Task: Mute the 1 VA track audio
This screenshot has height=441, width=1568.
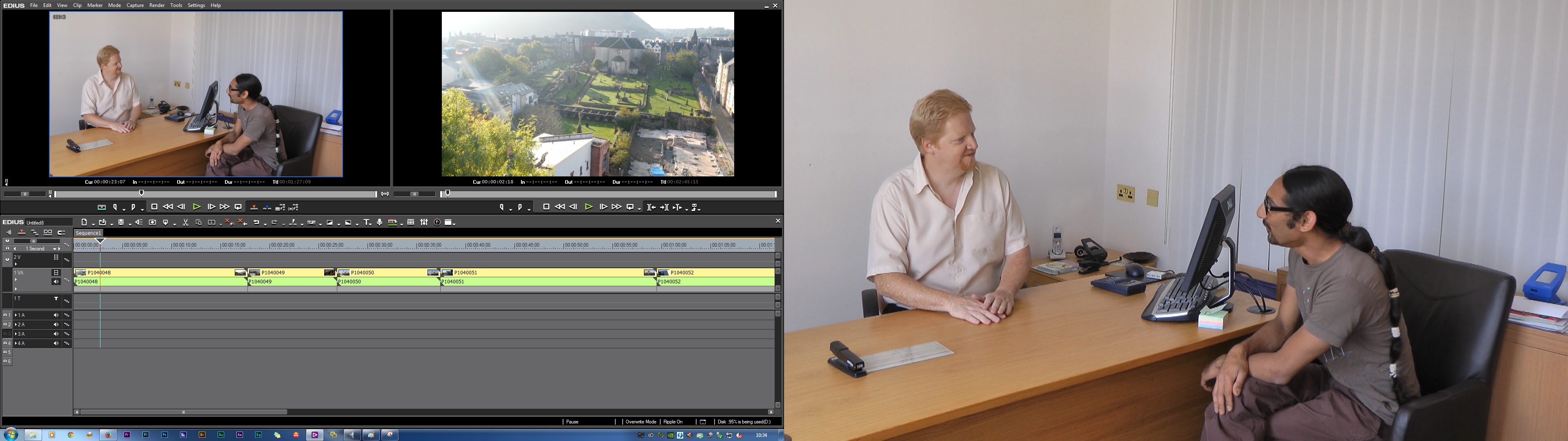Action: coord(56,281)
